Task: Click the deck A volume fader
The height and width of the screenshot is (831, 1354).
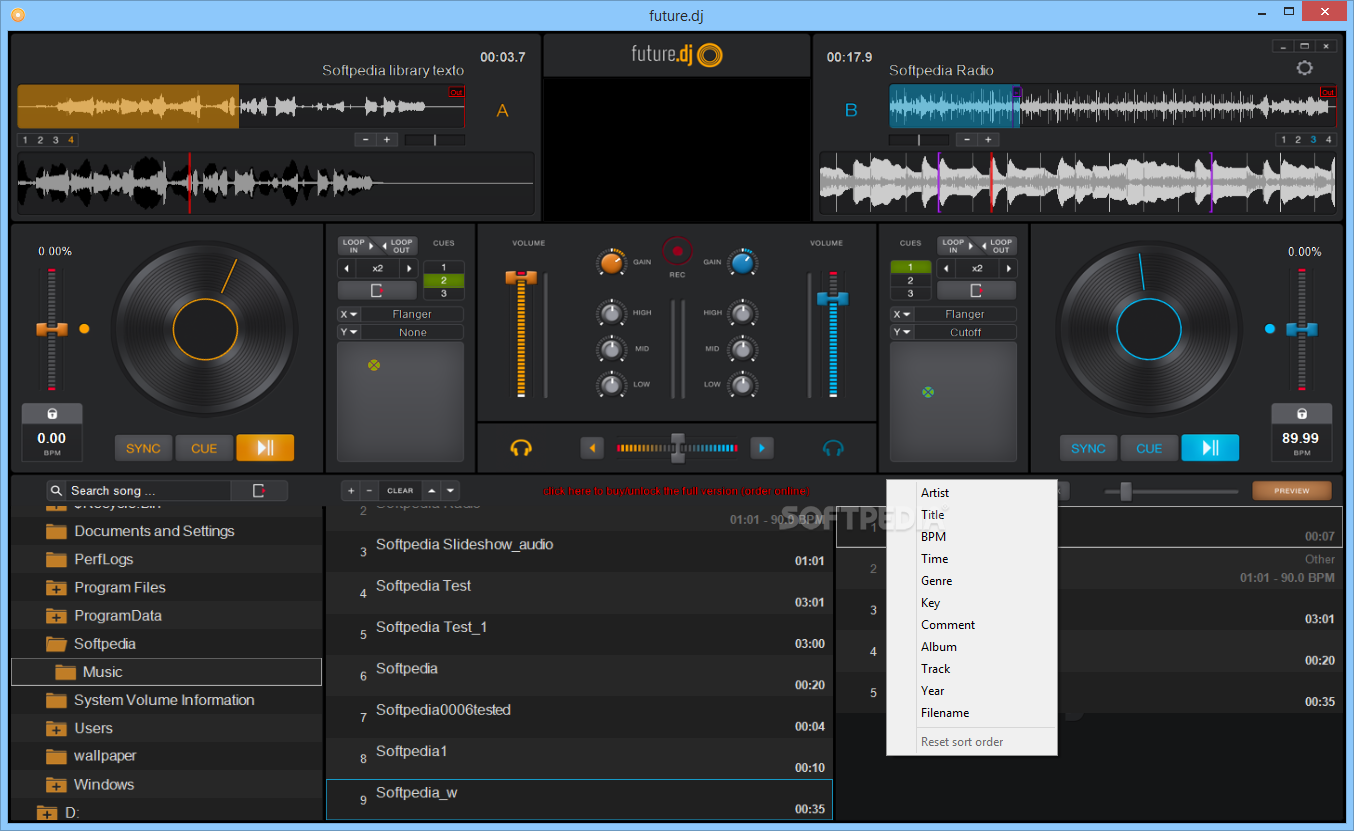Action: click(520, 277)
